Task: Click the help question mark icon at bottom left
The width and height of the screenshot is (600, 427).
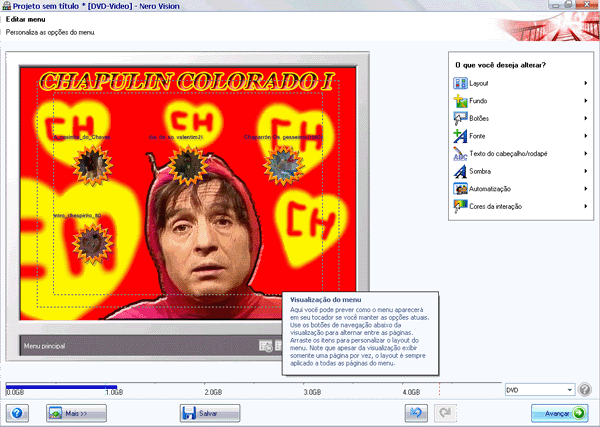Action: click(19, 412)
